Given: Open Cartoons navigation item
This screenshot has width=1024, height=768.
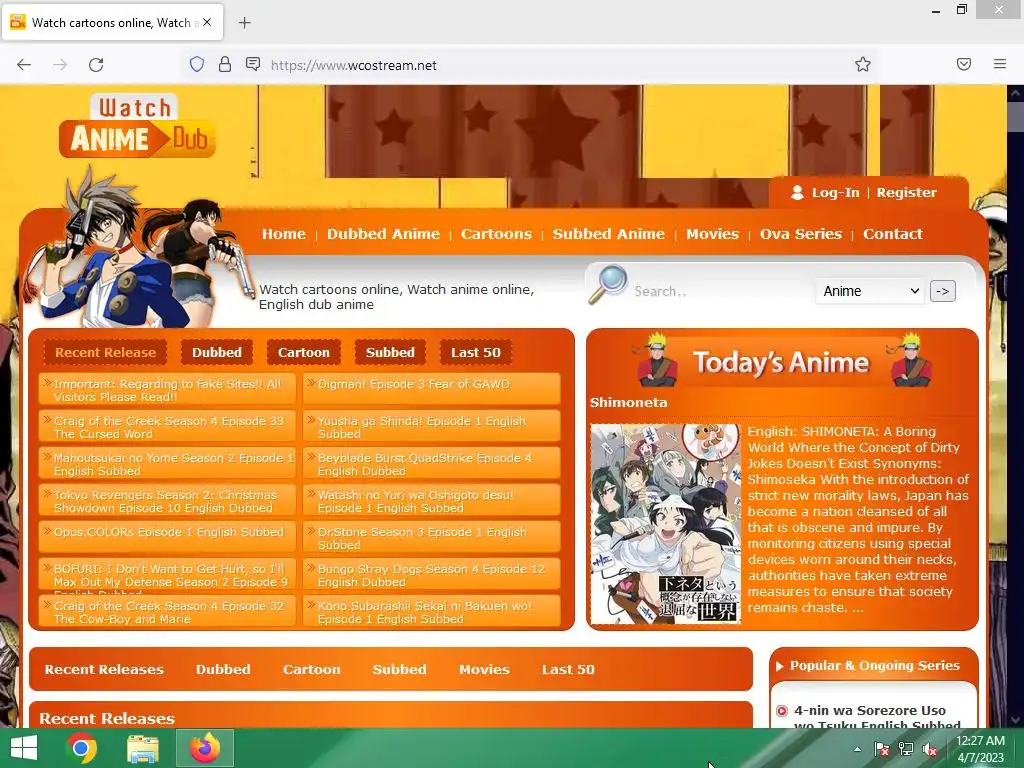Looking at the screenshot, I should pyautogui.click(x=496, y=234).
